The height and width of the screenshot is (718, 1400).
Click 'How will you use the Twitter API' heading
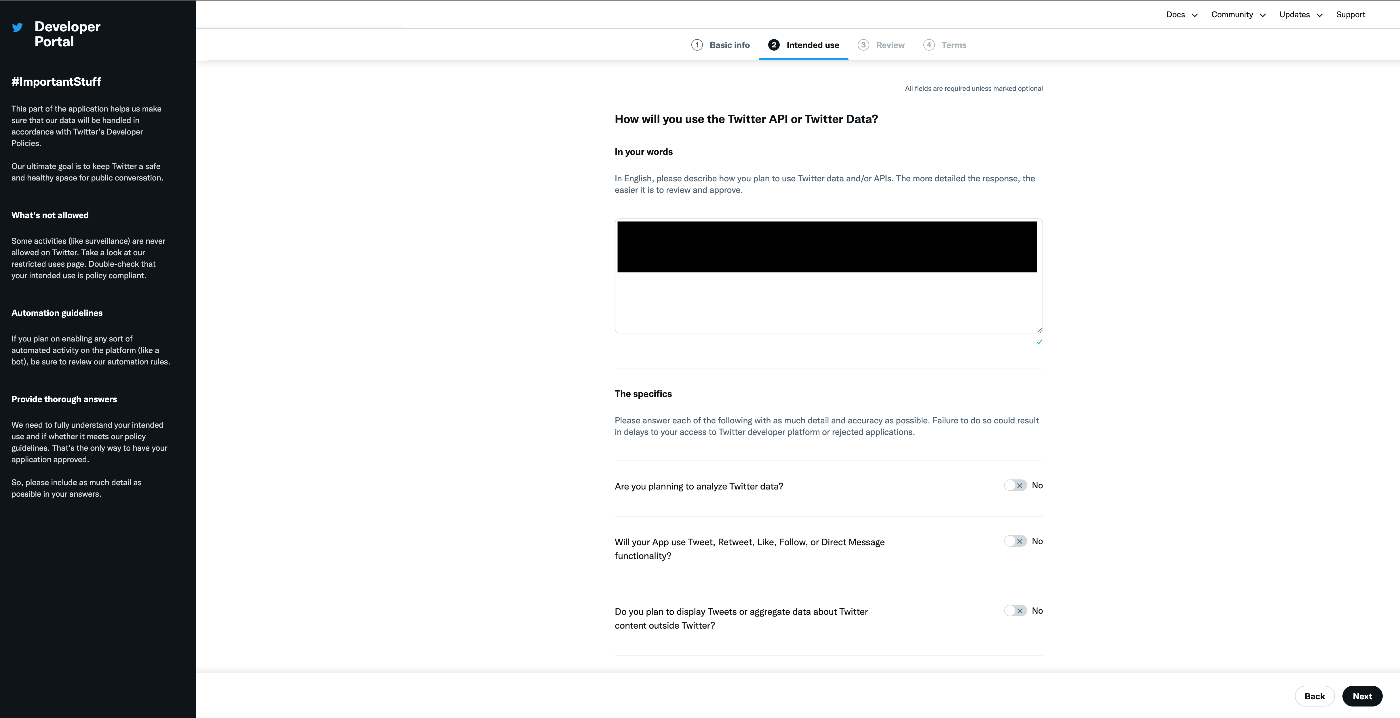coord(746,119)
